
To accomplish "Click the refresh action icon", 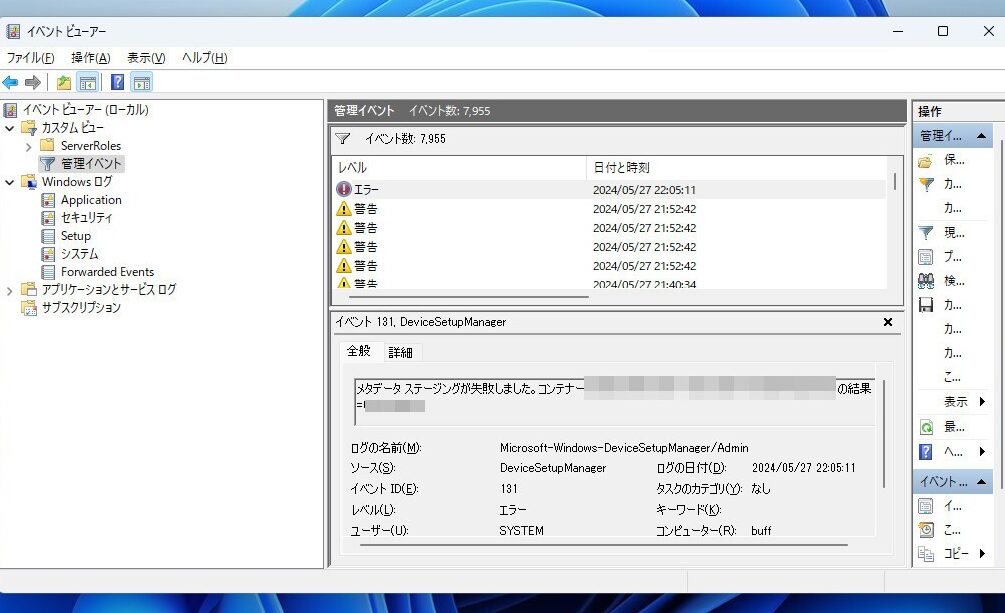I will click(x=926, y=427).
